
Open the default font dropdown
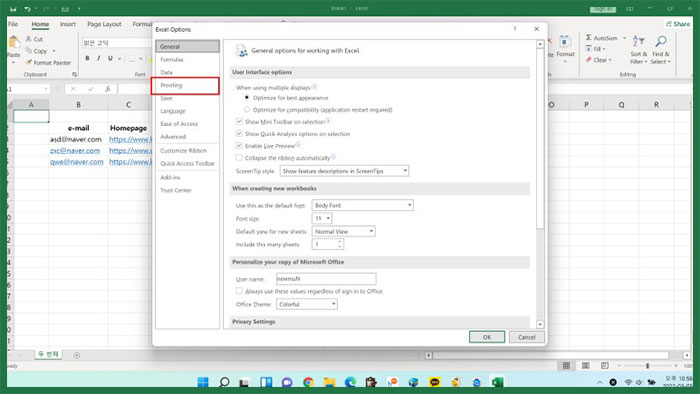click(x=362, y=205)
